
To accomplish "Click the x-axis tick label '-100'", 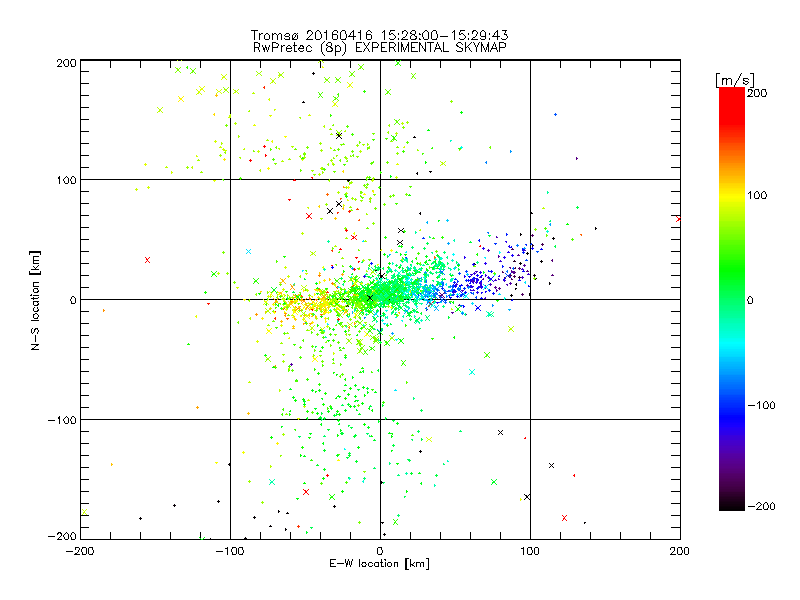I will click(x=230, y=551).
